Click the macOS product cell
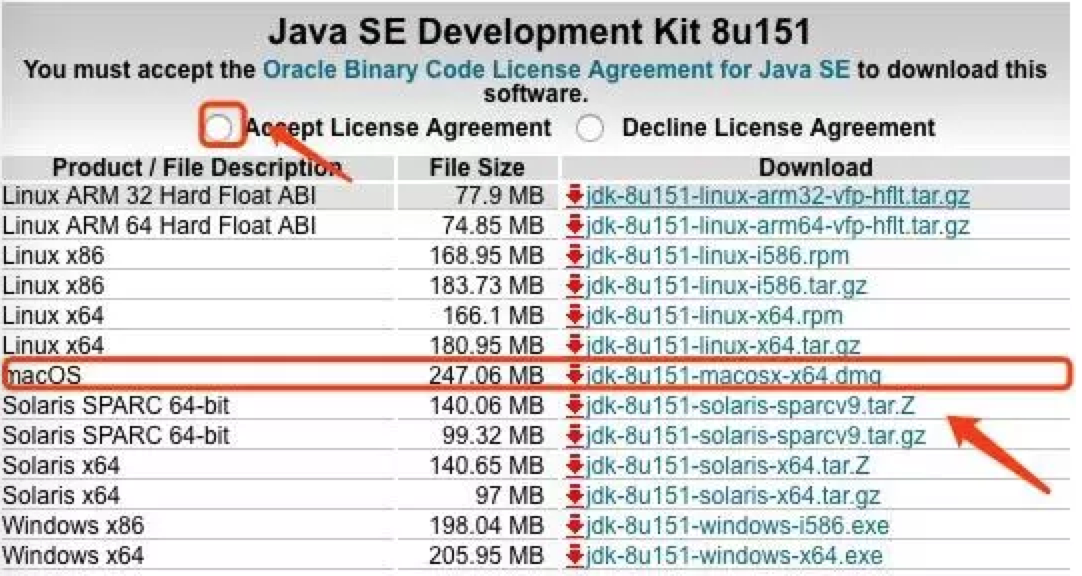Screen dimensions: 1082x576 tap(197, 376)
